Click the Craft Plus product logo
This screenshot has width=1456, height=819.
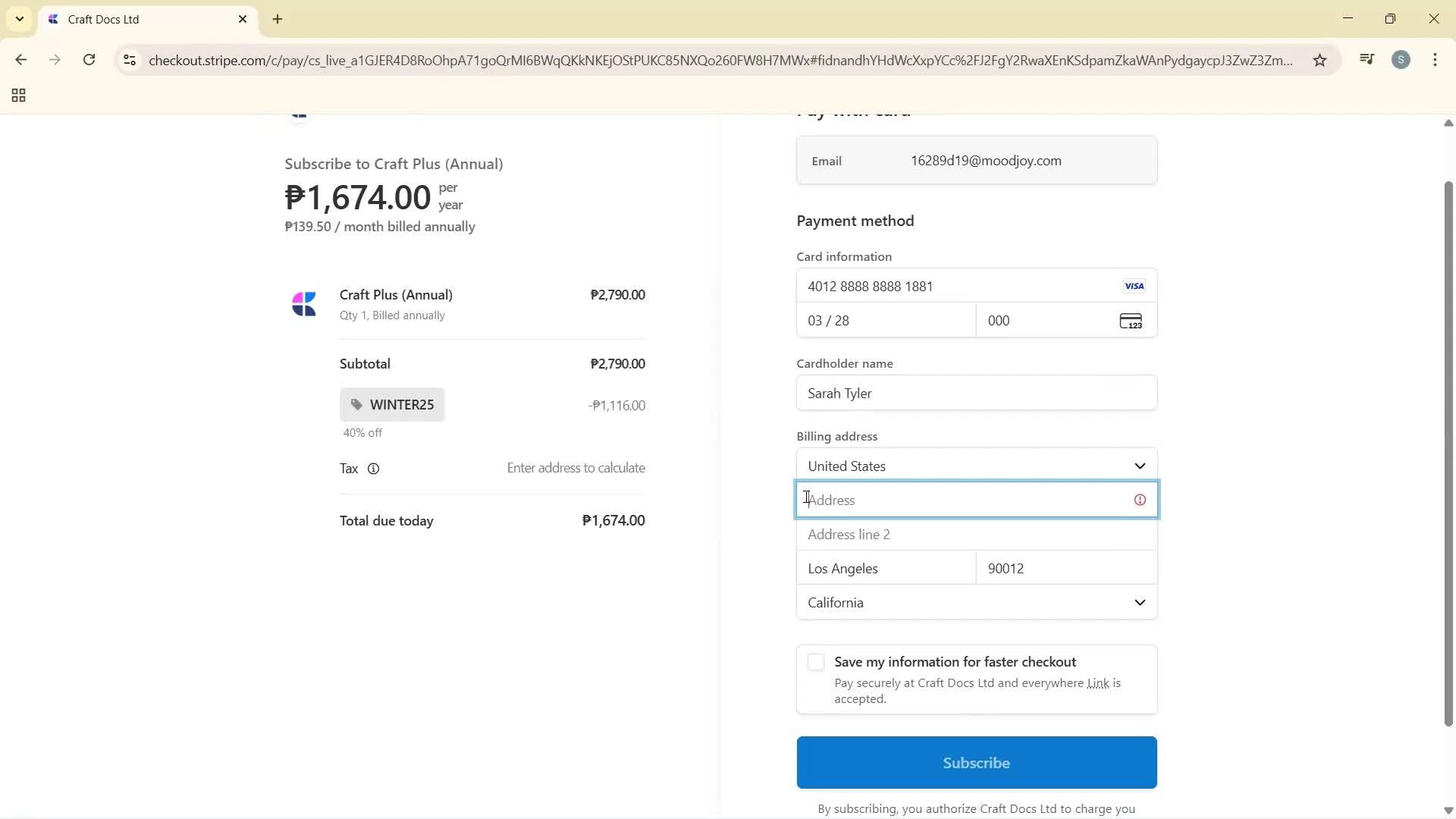click(x=304, y=303)
